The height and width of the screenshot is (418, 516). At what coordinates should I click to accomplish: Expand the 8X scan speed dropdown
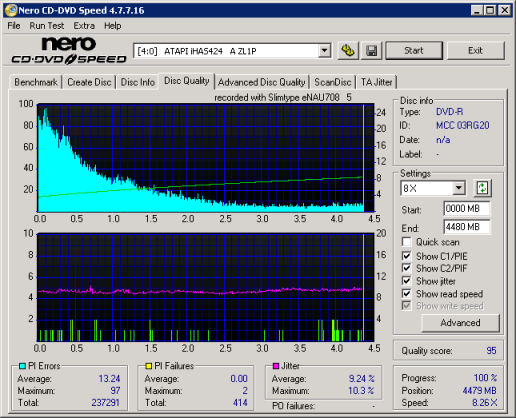459,188
